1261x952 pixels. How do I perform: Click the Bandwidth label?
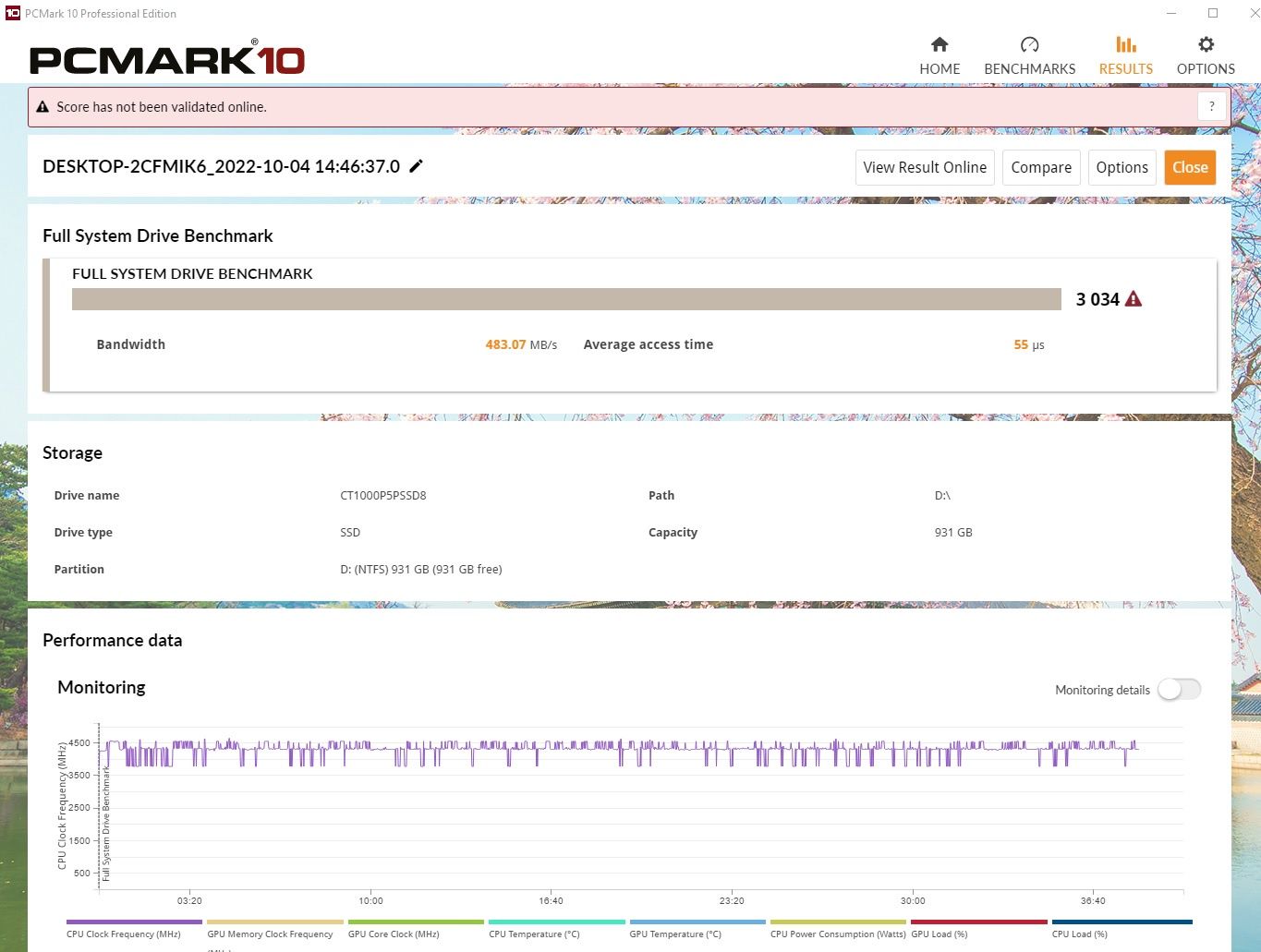131,344
